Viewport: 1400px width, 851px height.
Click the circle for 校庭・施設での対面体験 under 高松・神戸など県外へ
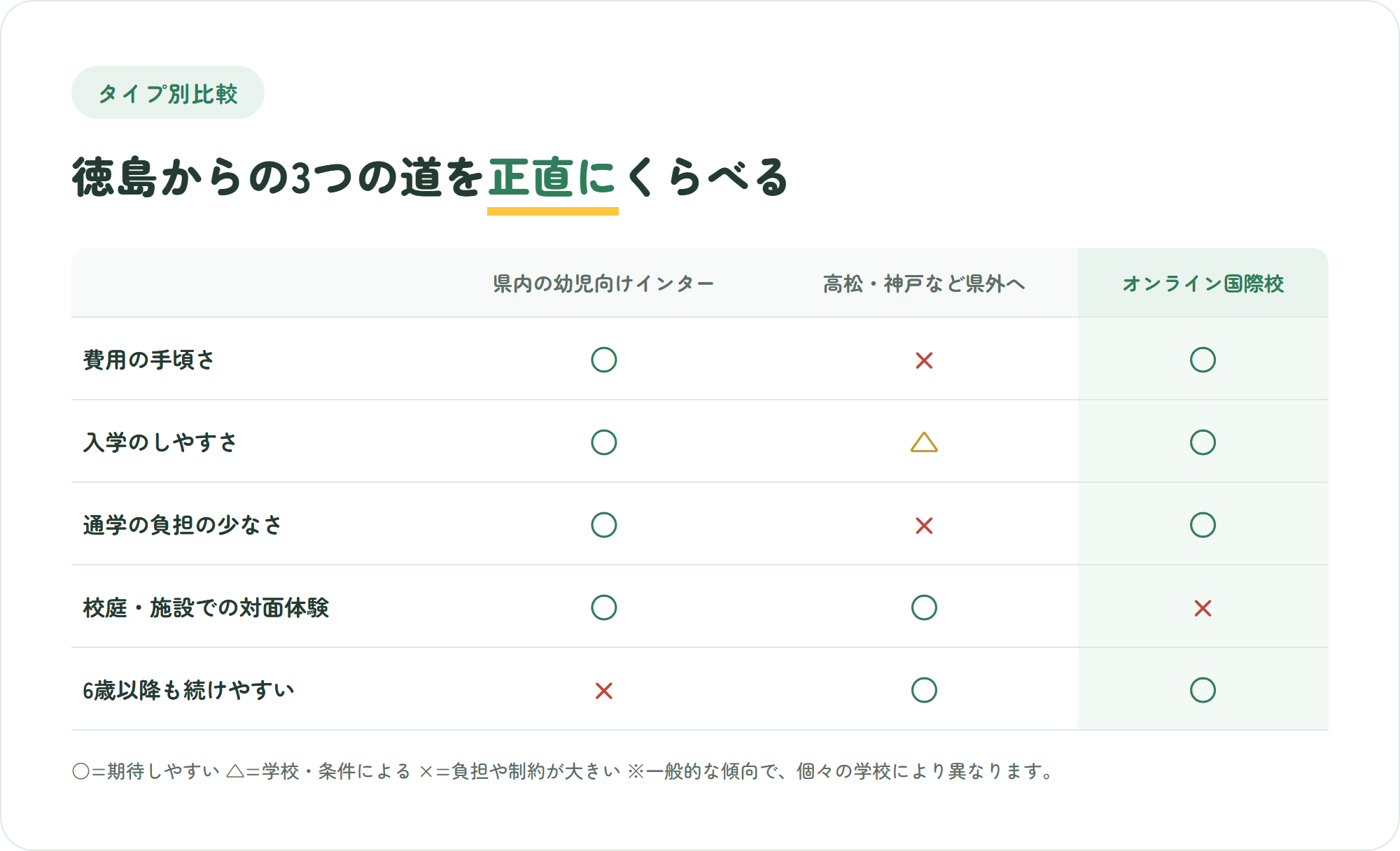(x=924, y=607)
